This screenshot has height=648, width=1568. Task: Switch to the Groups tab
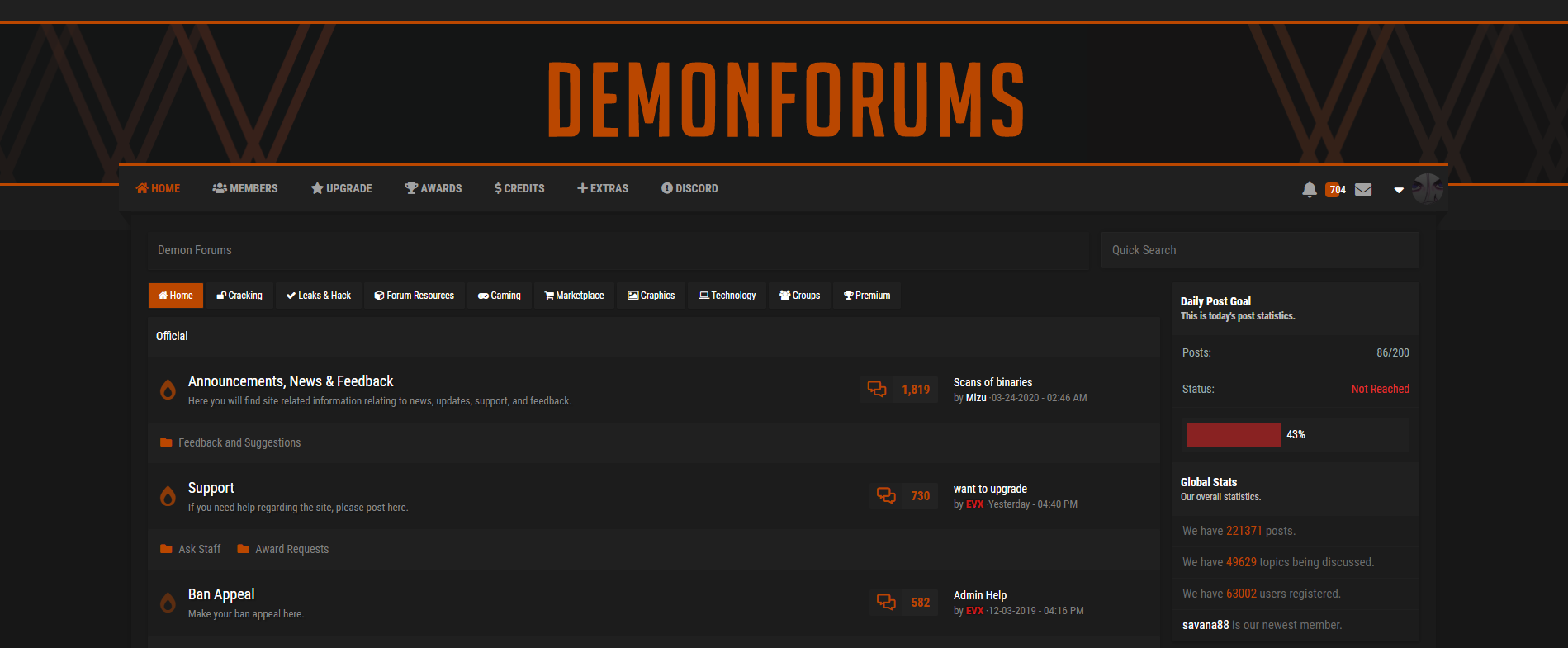800,296
